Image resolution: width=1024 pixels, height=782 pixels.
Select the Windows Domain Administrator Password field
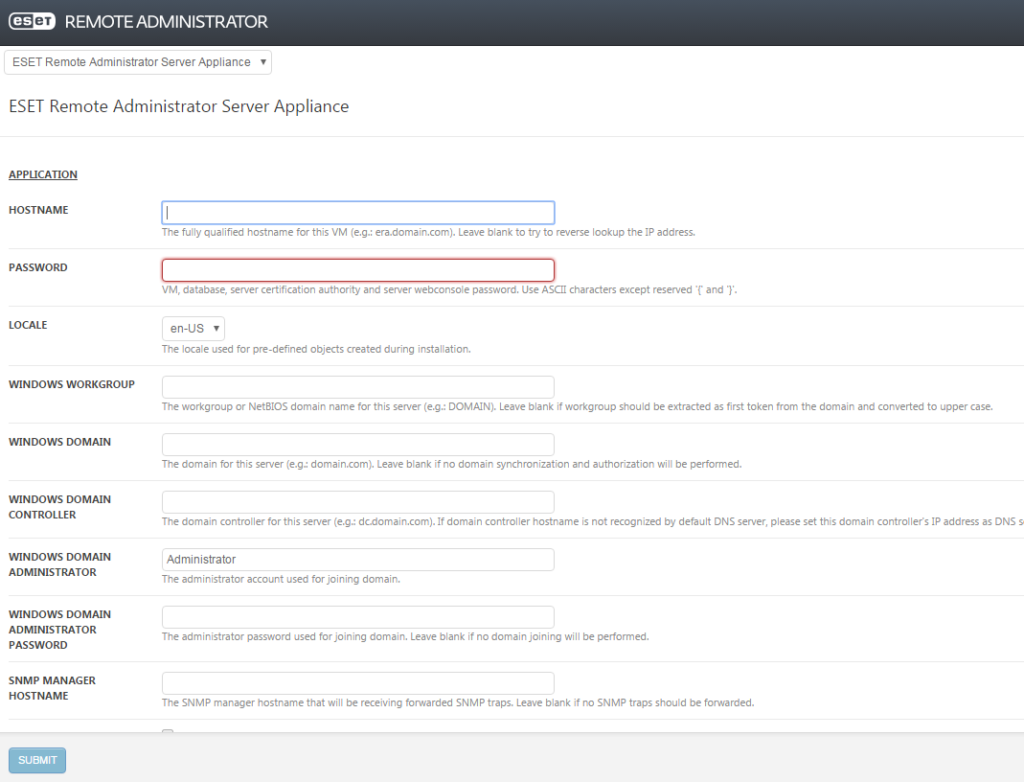coord(358,617)
